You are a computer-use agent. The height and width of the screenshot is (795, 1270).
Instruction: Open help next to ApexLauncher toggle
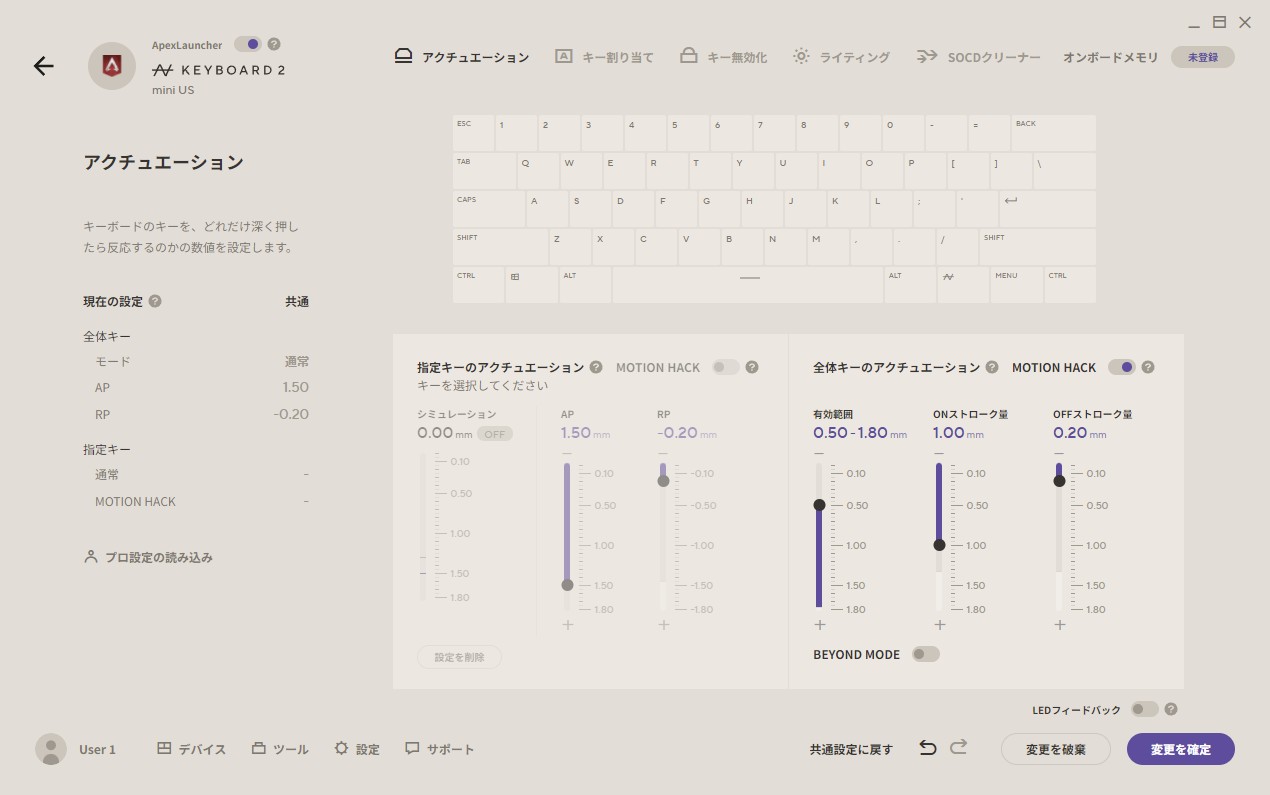[272, 44]
